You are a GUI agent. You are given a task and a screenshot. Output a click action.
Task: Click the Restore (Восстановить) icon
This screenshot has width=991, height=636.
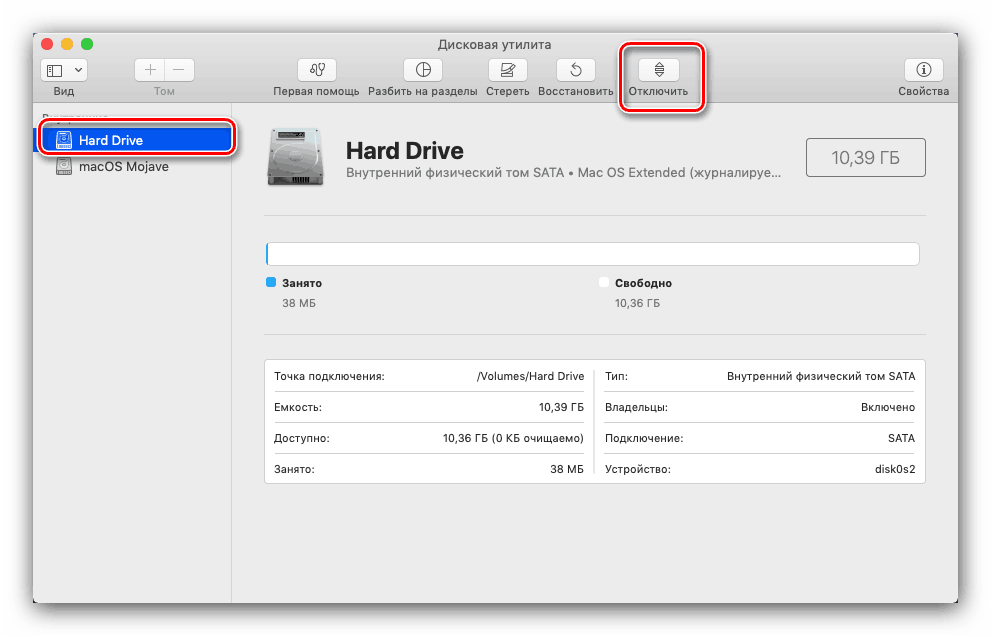pyautogui.click(x=576, y=70)
